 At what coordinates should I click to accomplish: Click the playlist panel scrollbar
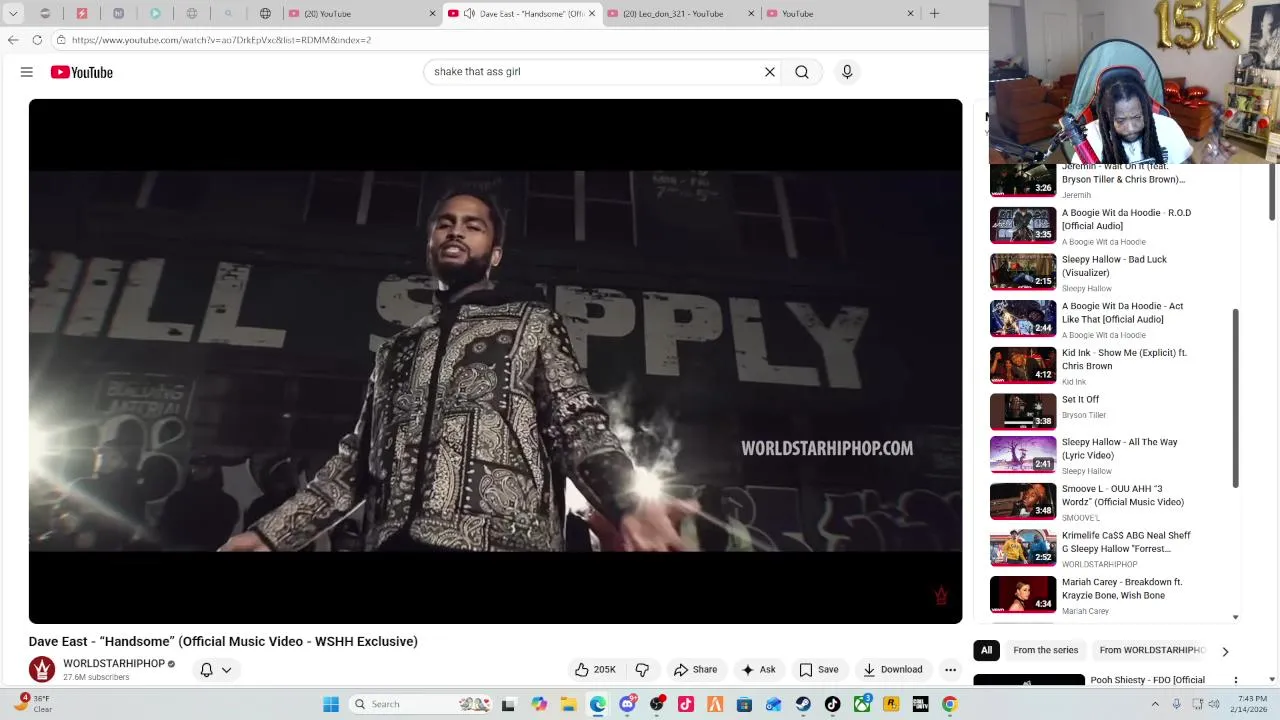[x=1236, y=397]
